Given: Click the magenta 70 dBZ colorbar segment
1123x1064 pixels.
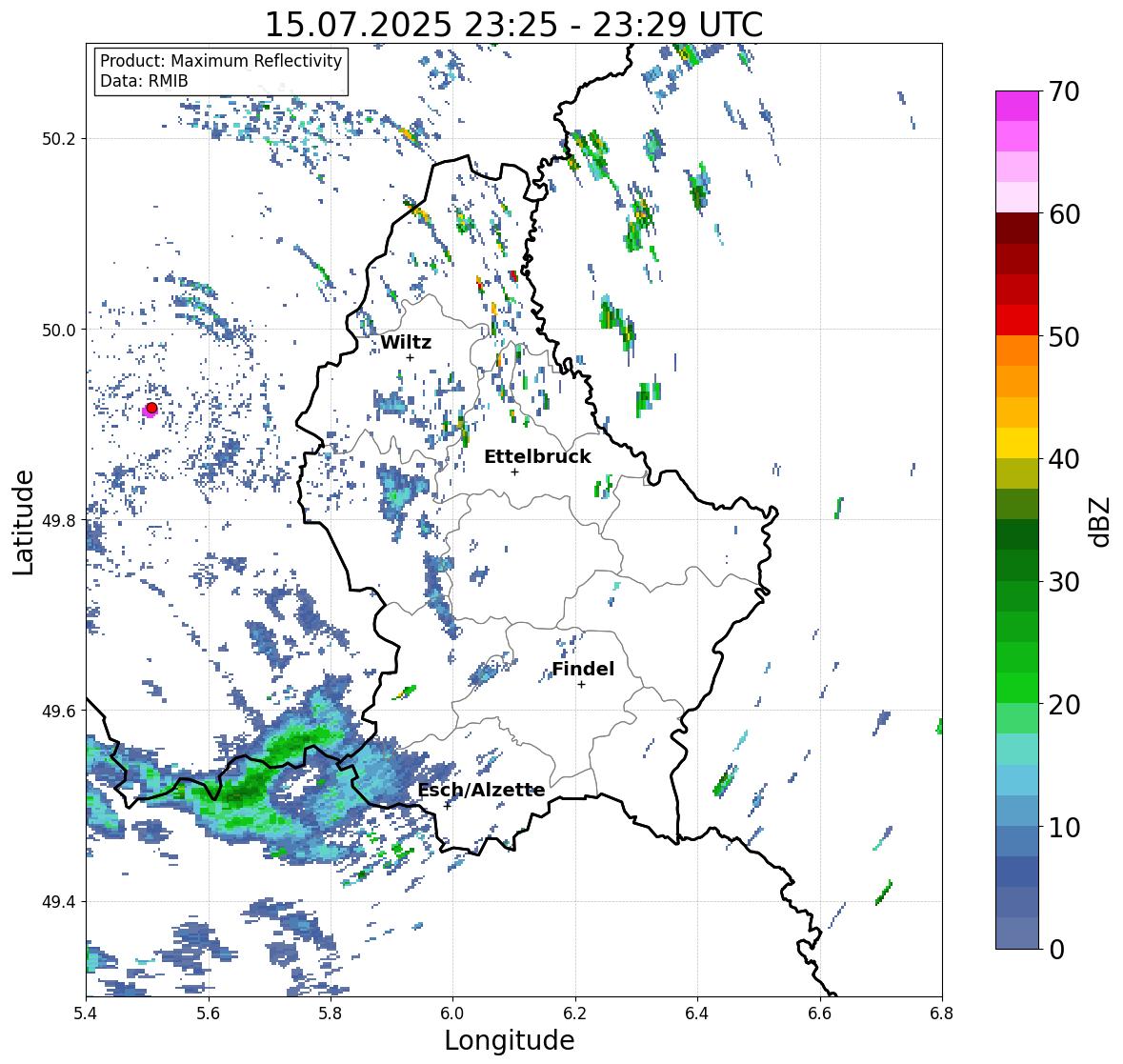Looking at the screenshot, I should tap(1017, 106).
